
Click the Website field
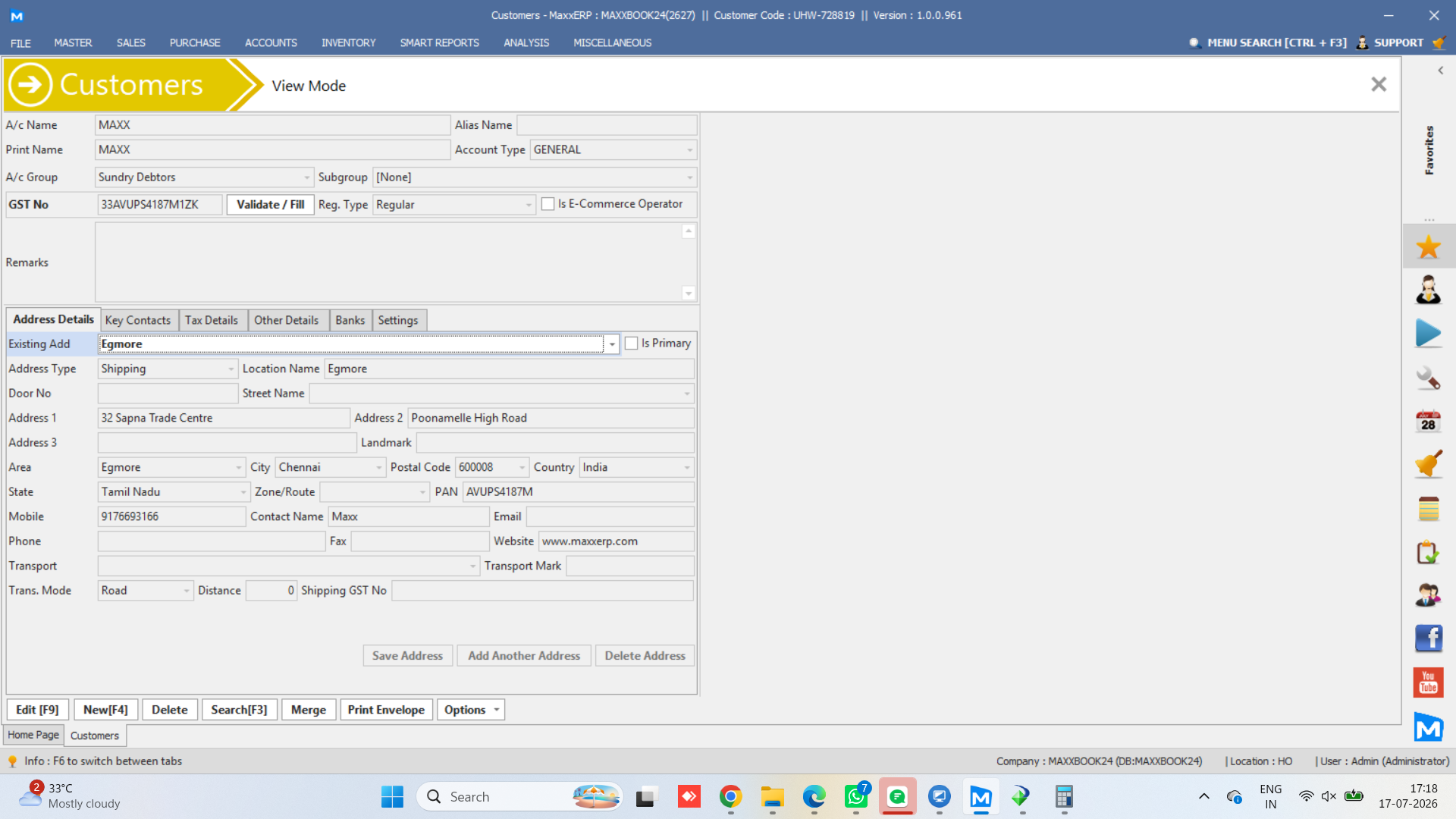click(x=617, y=541)
